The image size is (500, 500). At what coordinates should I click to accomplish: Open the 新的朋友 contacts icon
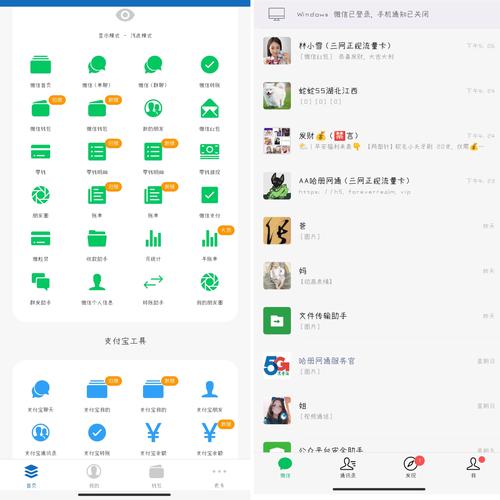[x=153, y=108]
